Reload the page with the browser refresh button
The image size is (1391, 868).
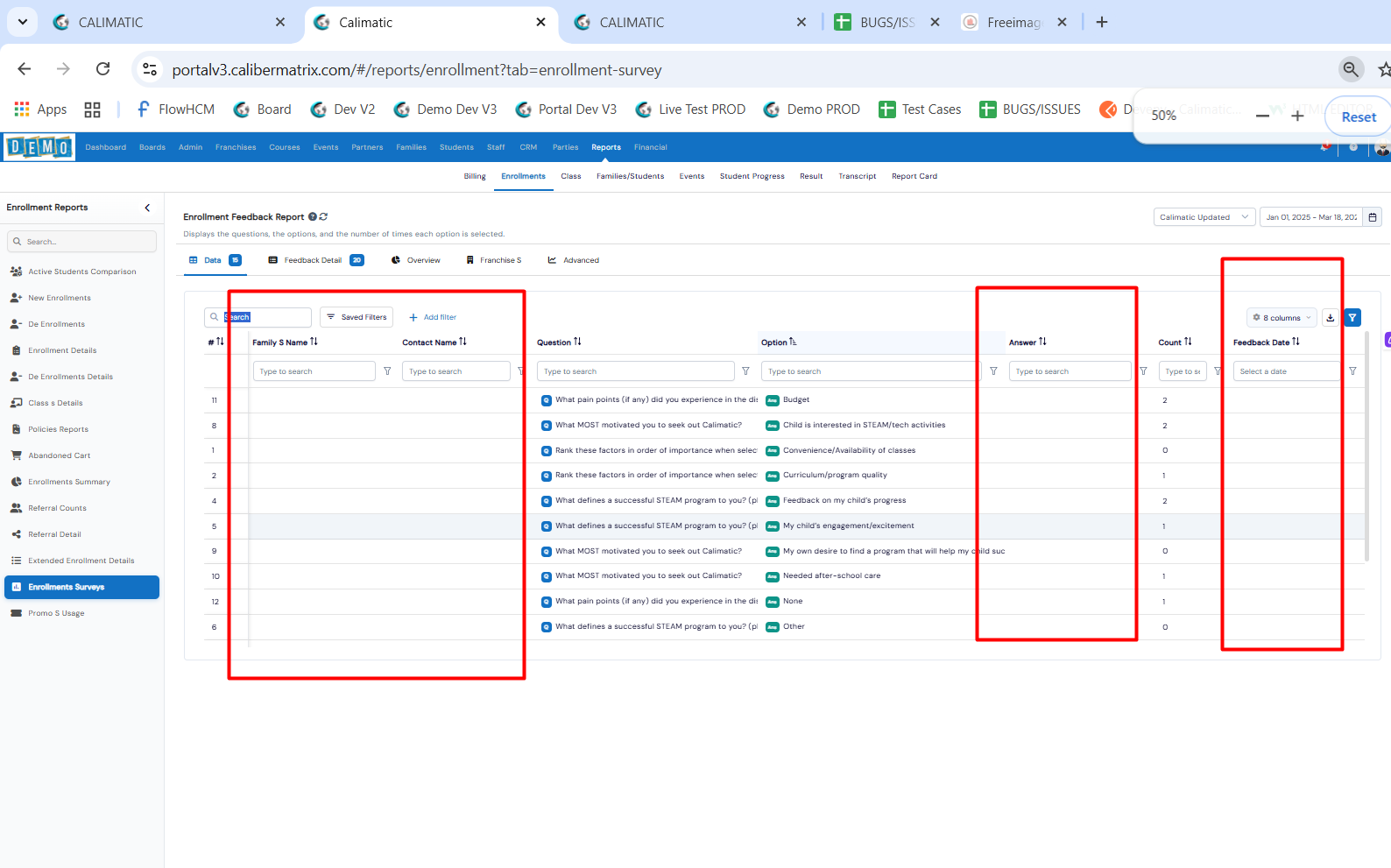[x=103, y=69]
